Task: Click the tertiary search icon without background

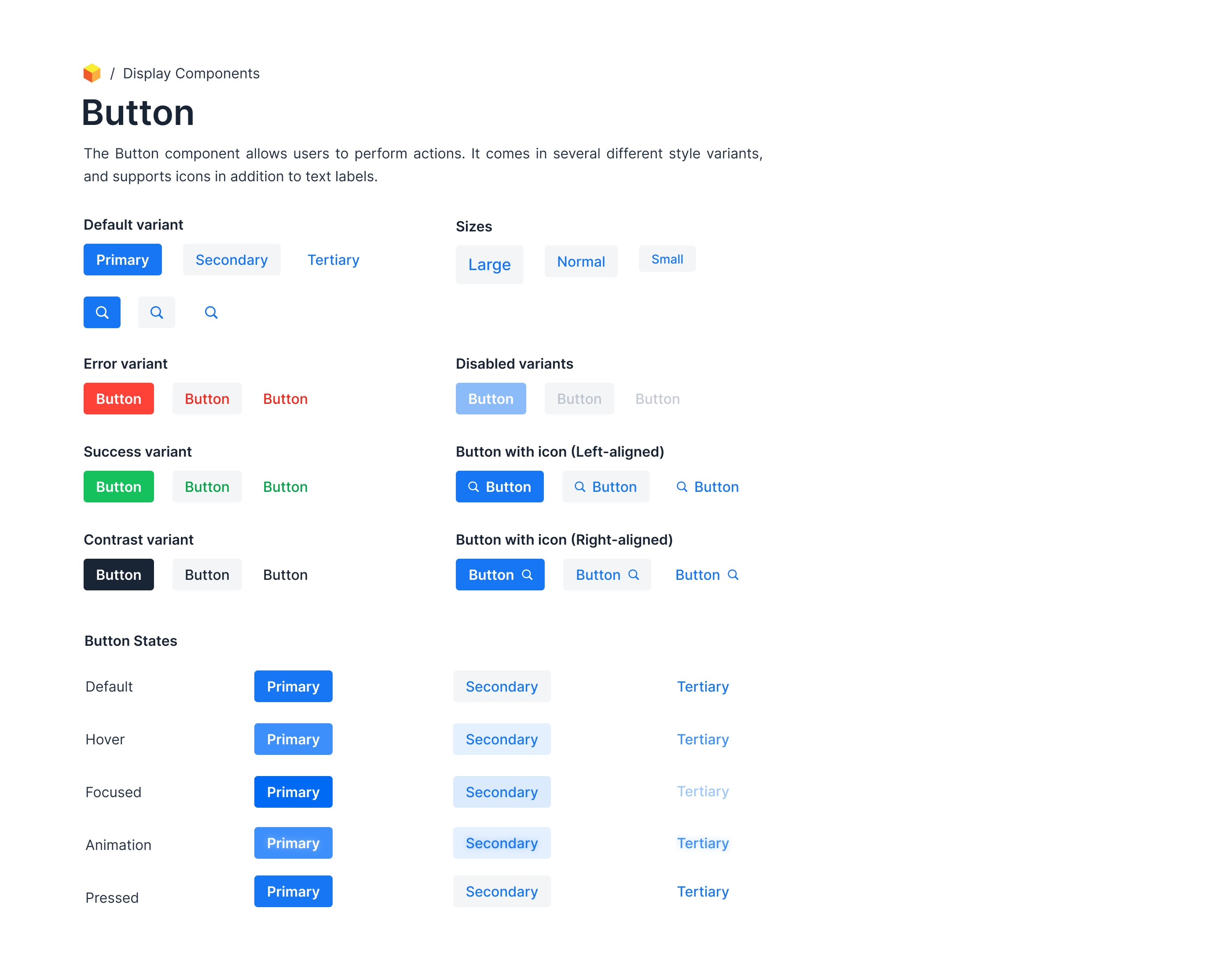Action: point(211,312)
